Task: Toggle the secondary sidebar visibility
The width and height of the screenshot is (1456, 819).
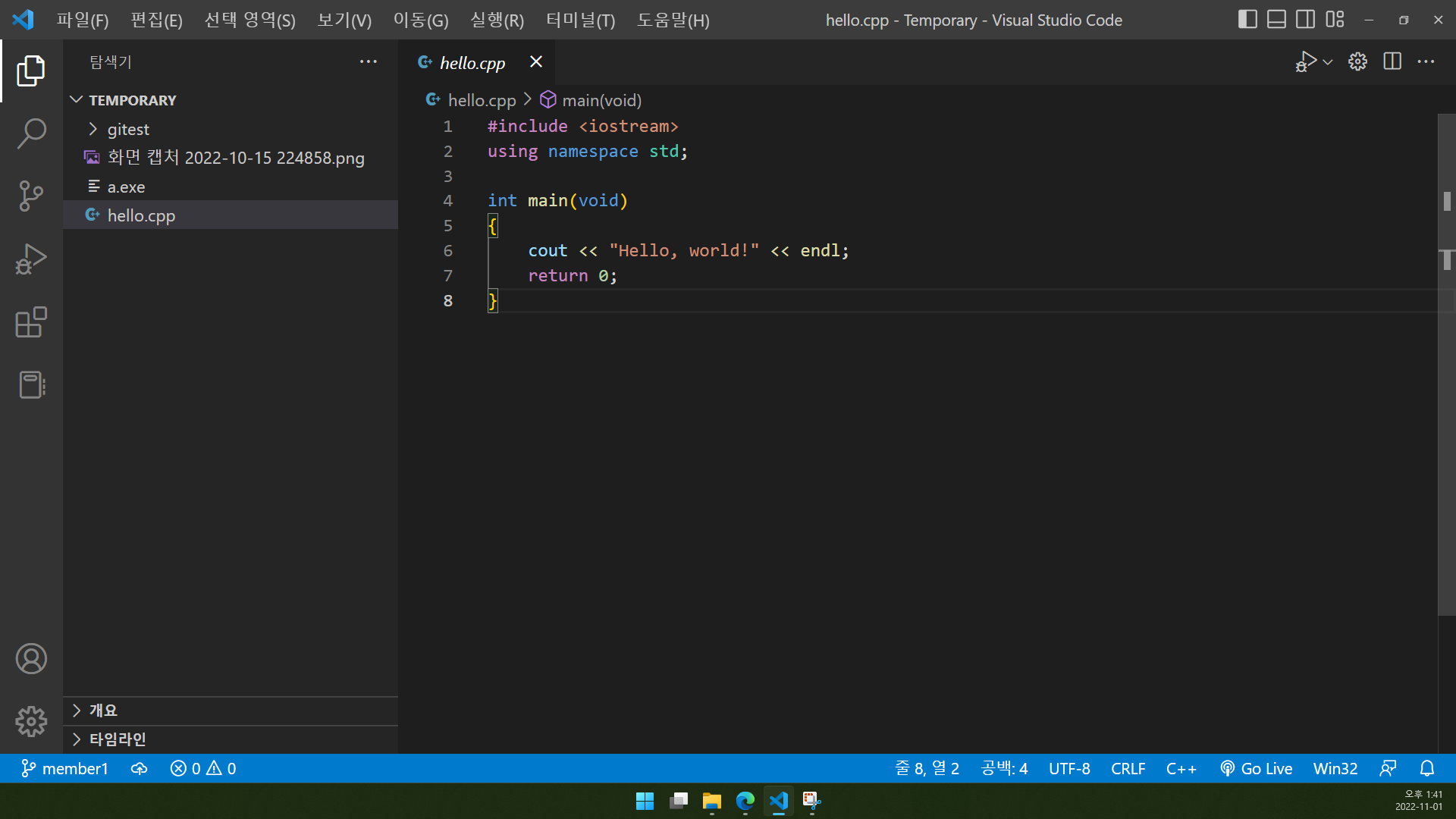Action: click(x=1305, y=20)
